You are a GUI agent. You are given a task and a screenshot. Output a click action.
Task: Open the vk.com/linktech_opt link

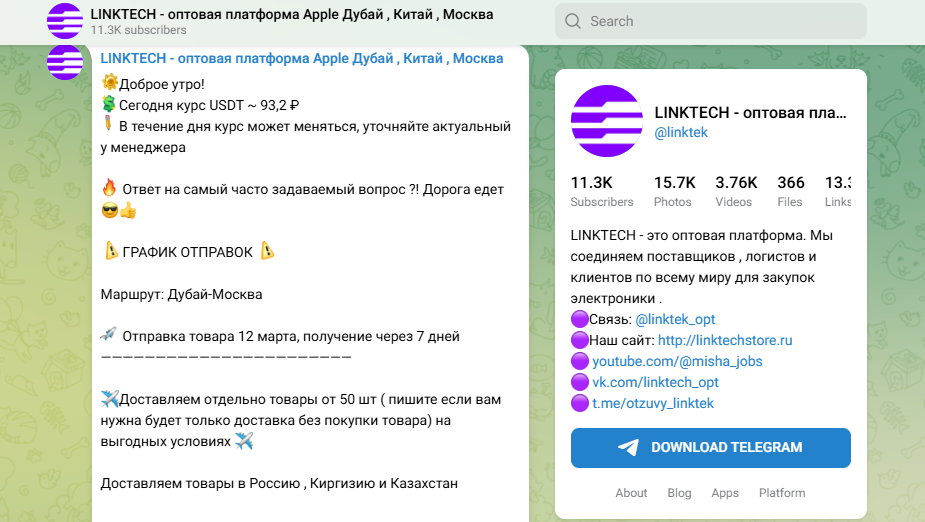click(655, 382)
